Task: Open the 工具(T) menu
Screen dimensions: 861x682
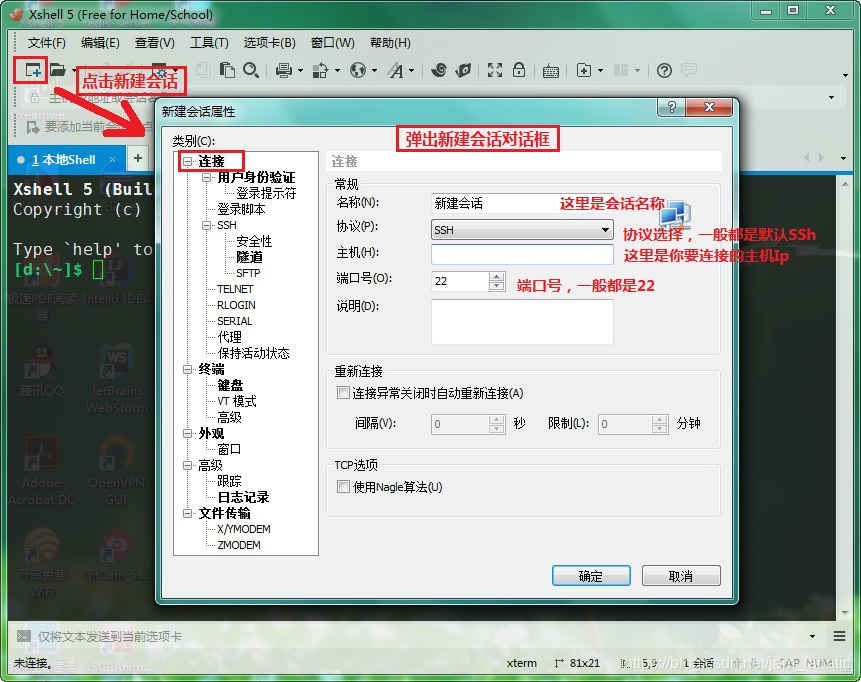Action: point(209,43)
